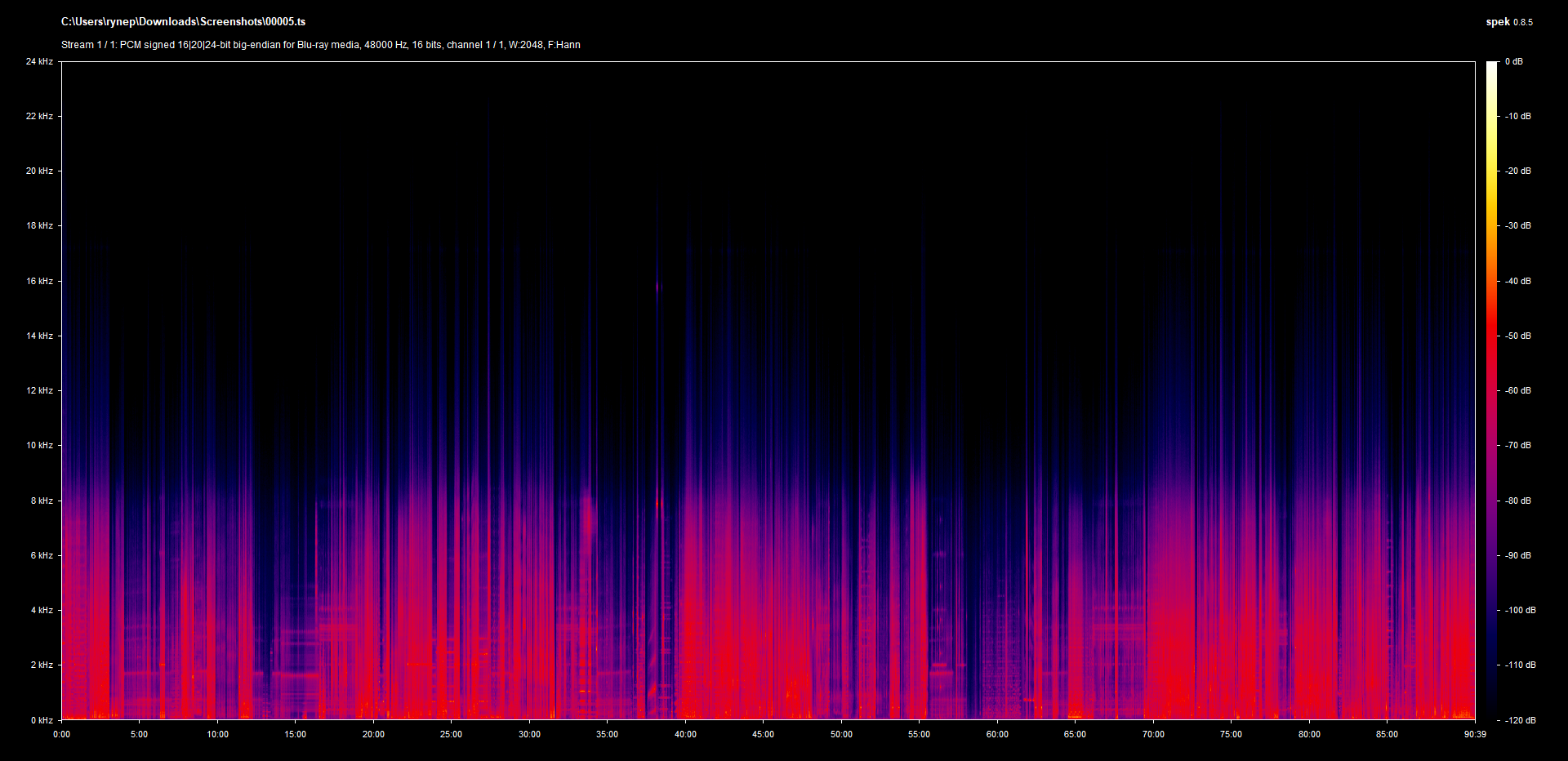Click the white top of dB color bar
The image size is (1568, 761).
pos(1492,66)
